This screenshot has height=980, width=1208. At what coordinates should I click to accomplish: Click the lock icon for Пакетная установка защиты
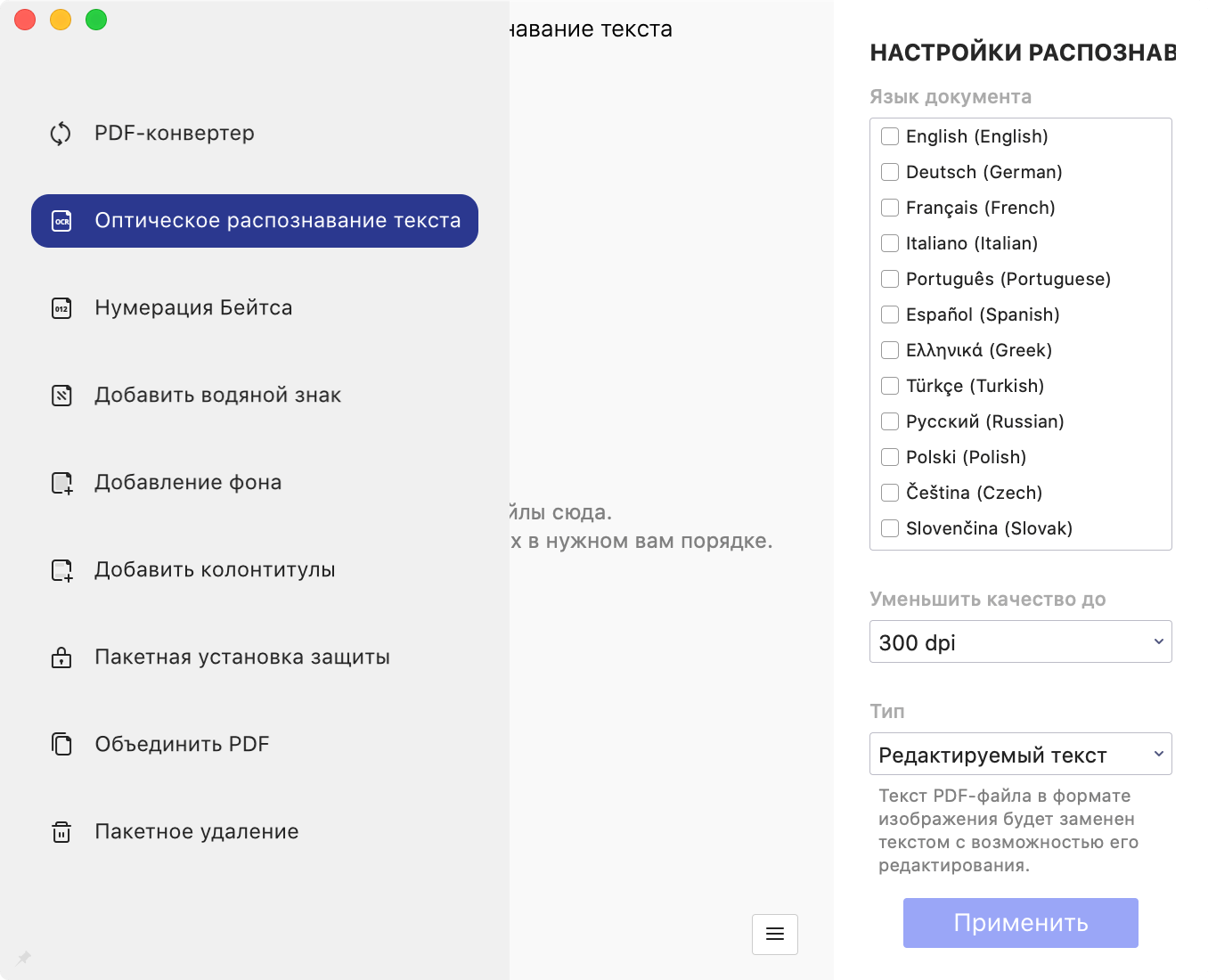pos(61,657)
